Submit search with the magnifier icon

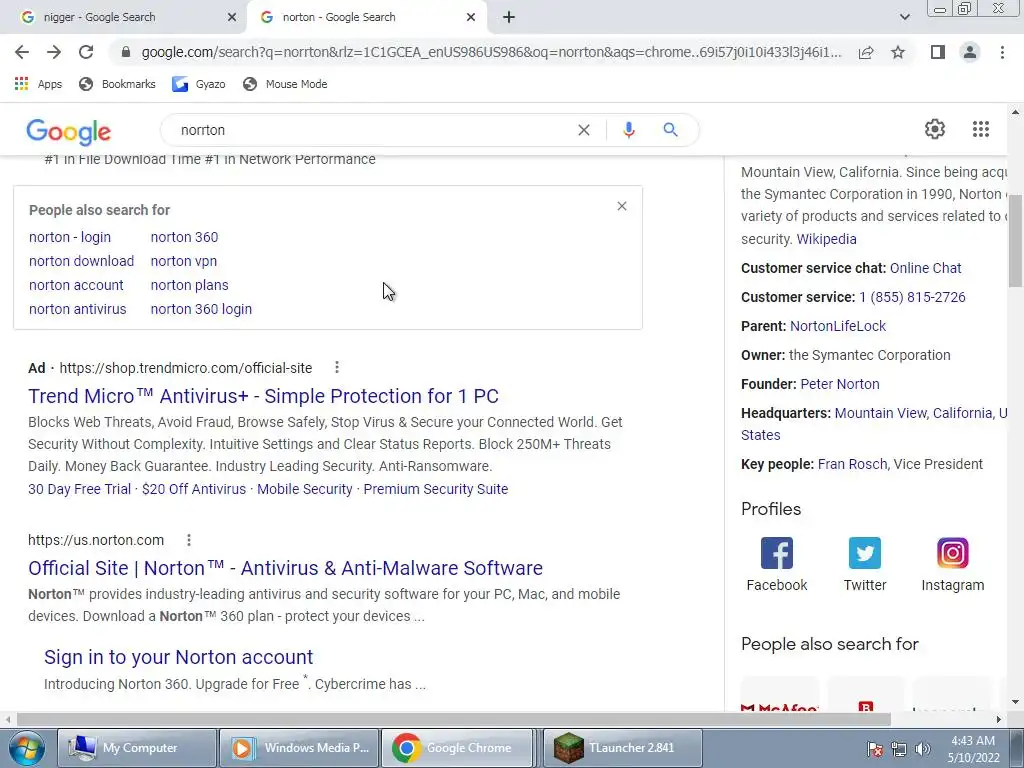click(x=670, y=130)
